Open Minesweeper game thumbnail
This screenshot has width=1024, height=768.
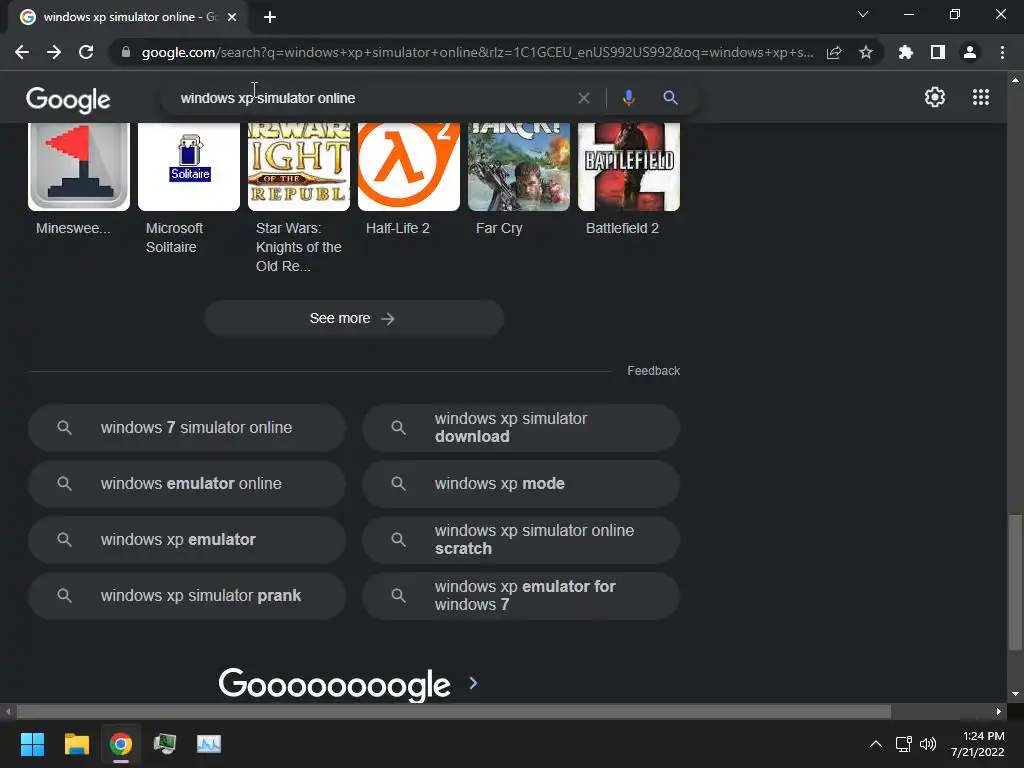(78, 167)
